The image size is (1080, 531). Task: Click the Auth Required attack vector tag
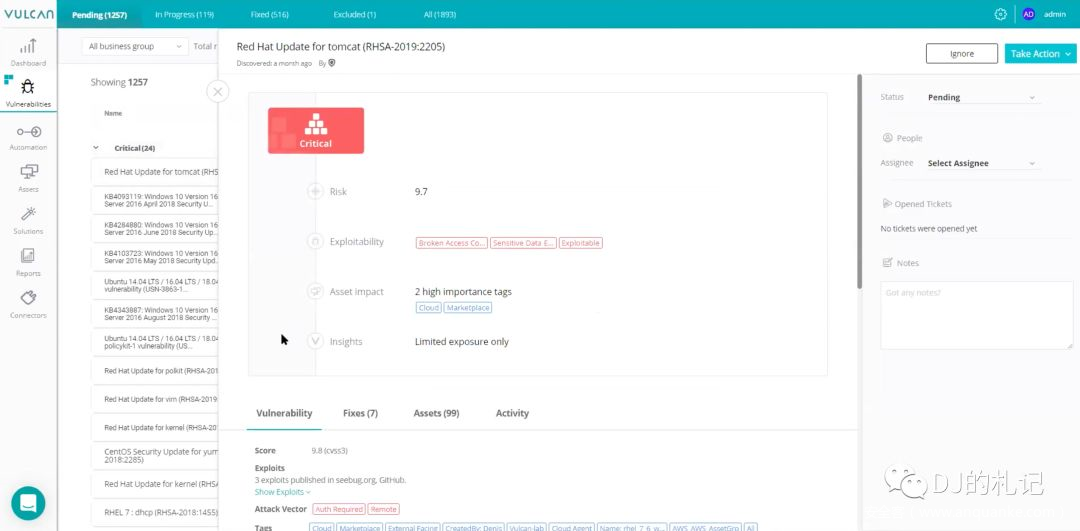click(339, 509)
